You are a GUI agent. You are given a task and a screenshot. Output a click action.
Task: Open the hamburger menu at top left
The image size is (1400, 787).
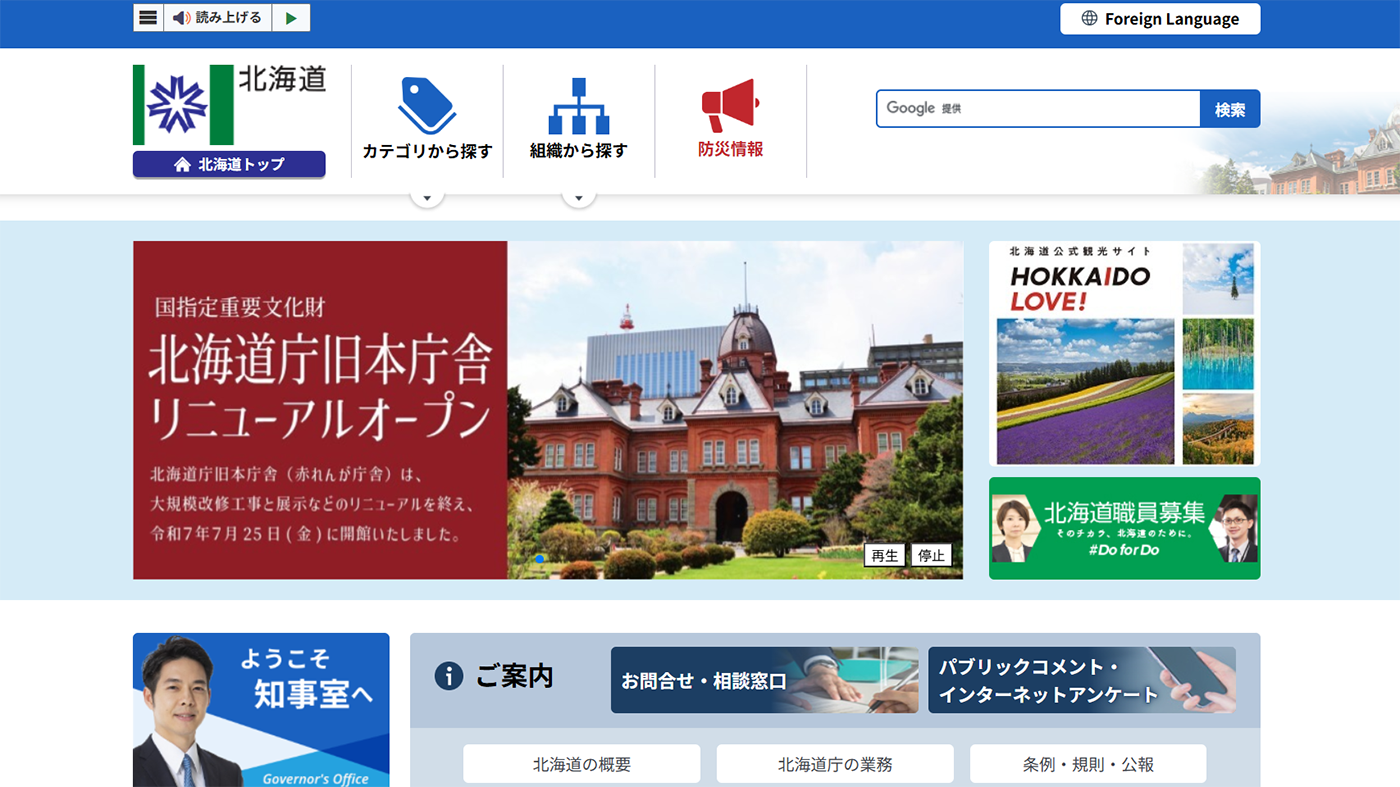147,17
